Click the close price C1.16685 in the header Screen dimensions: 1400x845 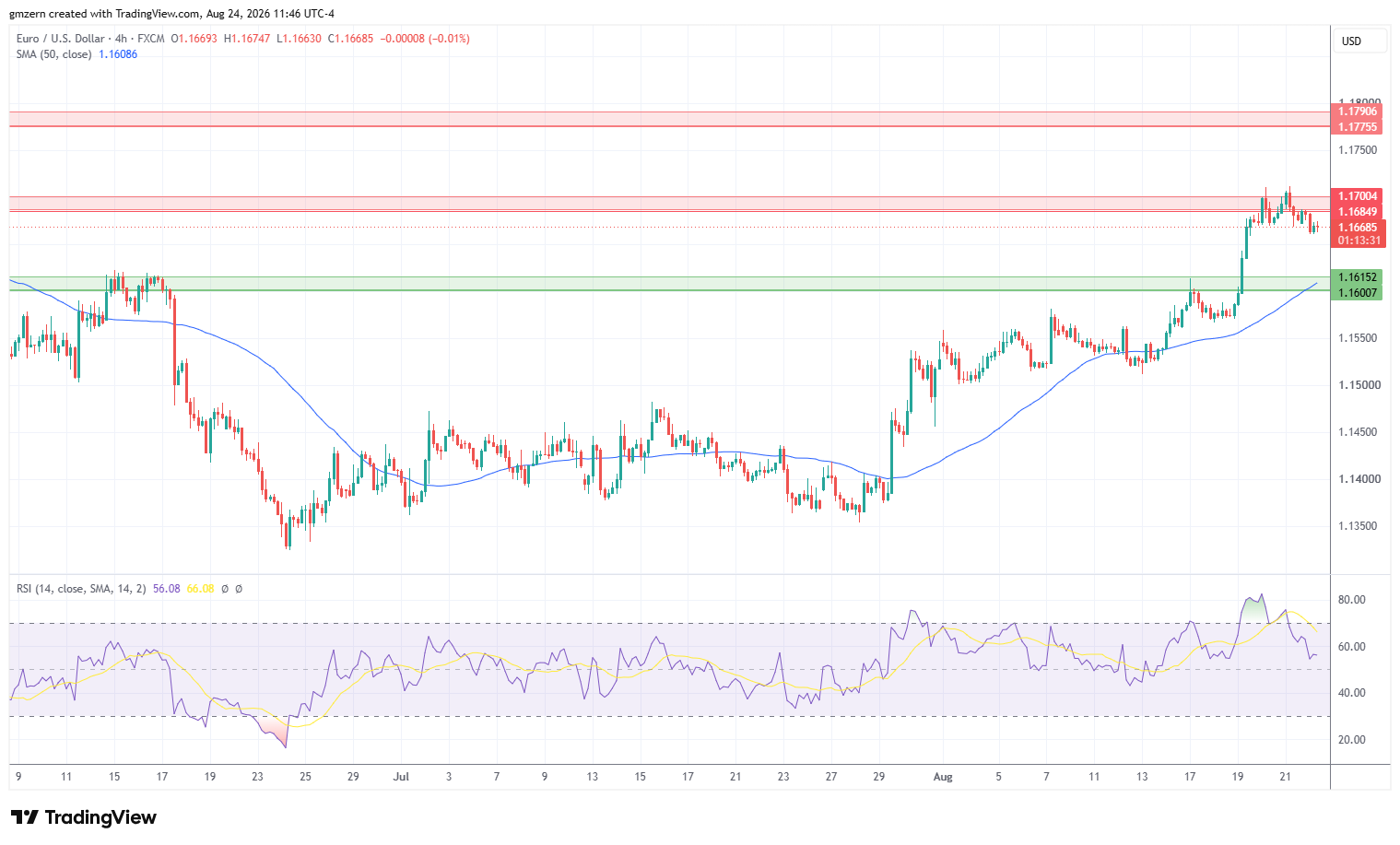pyautogui.click(x=351, y=39)
